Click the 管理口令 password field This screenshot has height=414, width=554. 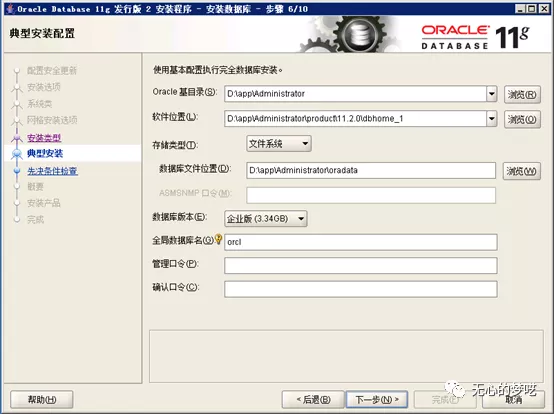point(361,266)
